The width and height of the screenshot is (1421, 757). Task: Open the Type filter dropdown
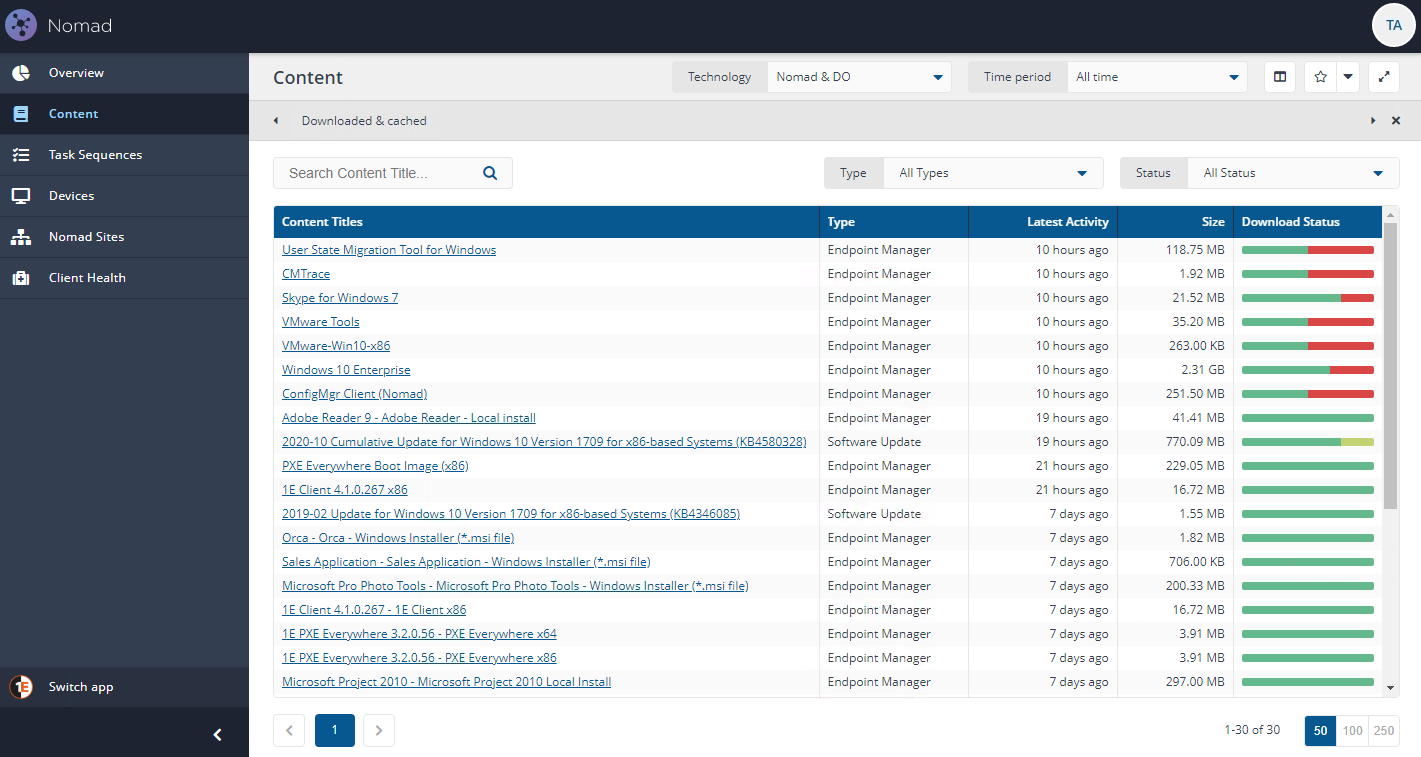tap(993, 173)
